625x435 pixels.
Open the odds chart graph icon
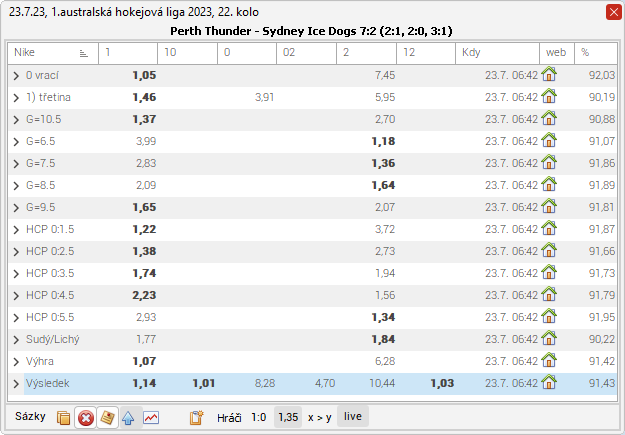pyautogui.click(x=151, y=417)
